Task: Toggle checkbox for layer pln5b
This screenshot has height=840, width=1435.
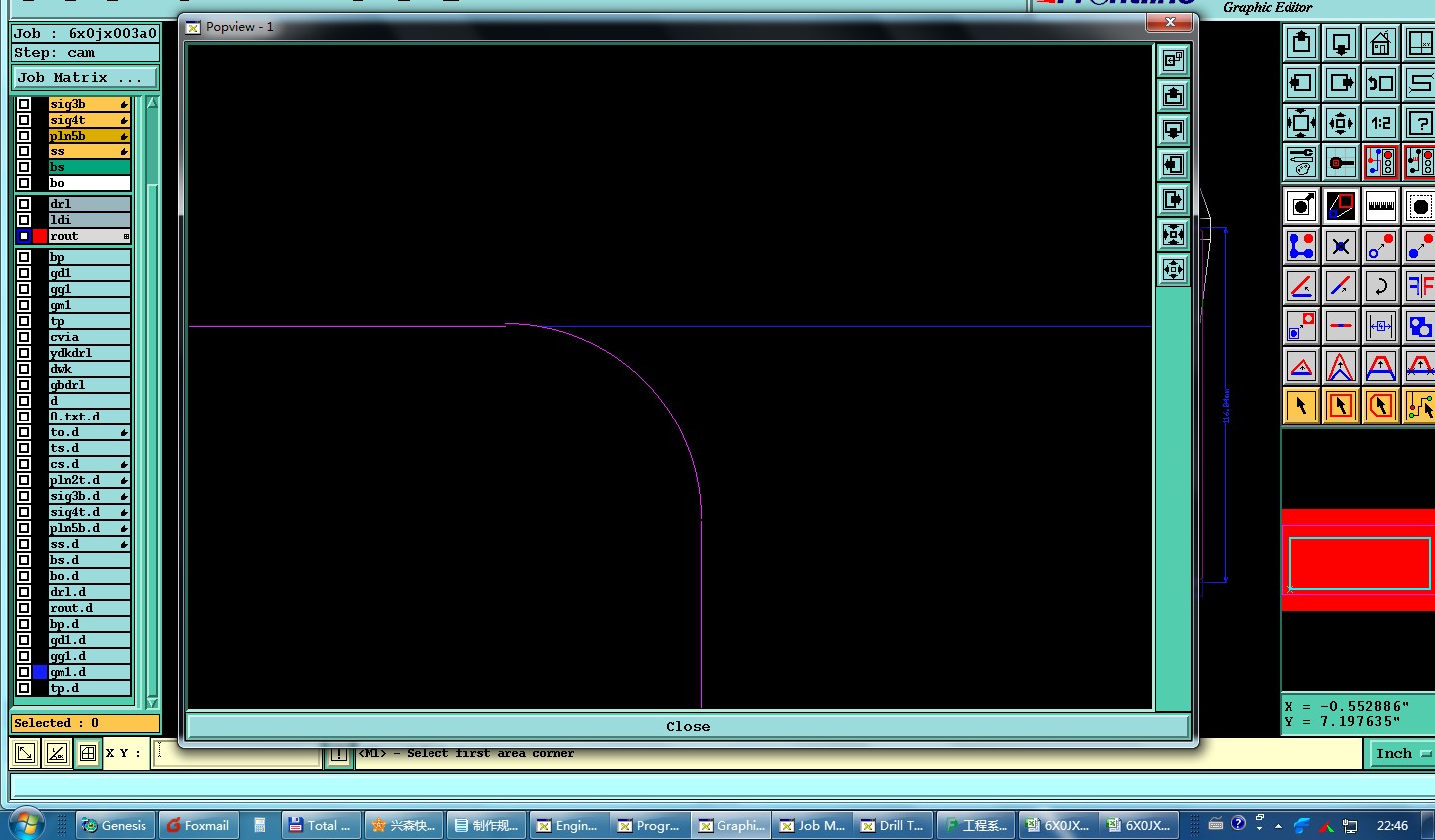Action: pyautogui.click(x=24, y=136)
